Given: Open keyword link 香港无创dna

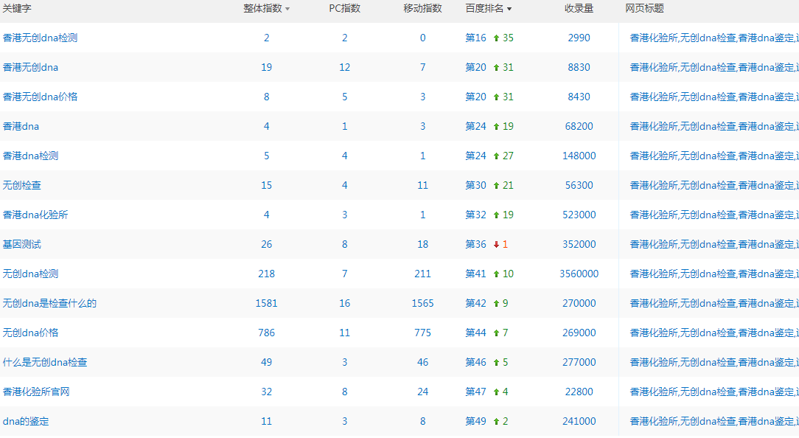Looking at the screenshot, I should (30, 67).
